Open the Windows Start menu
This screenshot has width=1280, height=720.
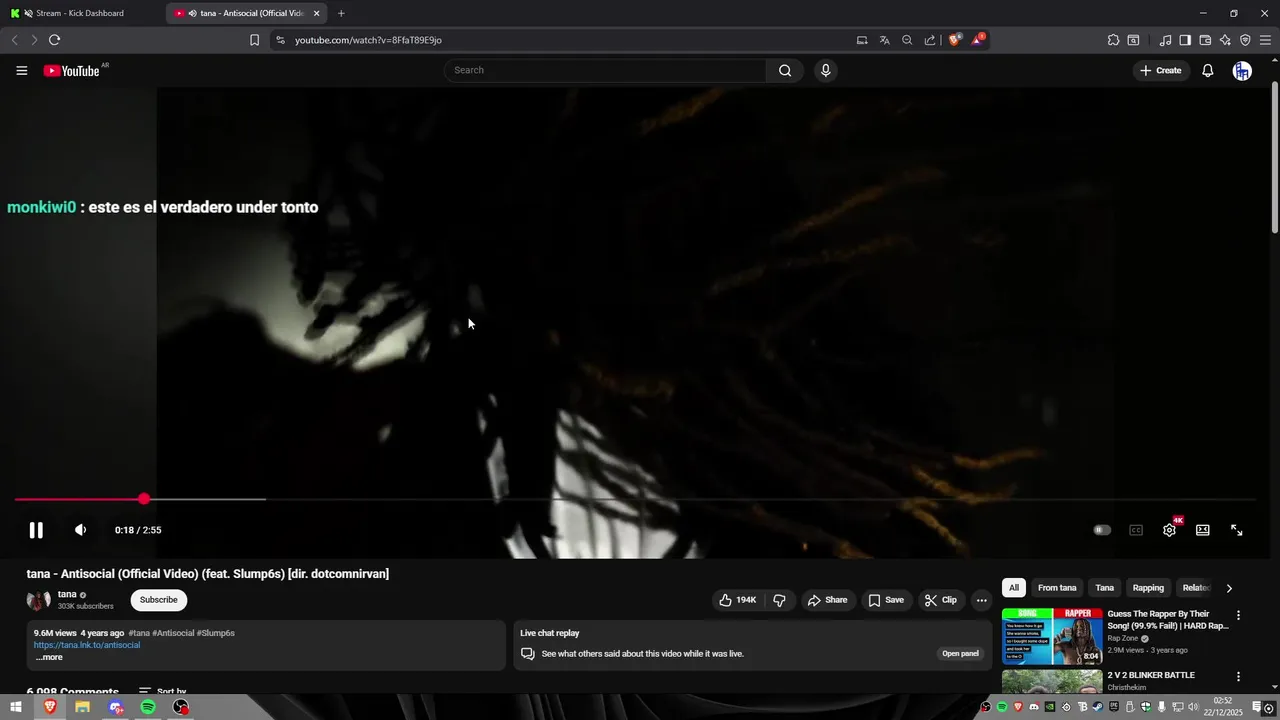tap(16, 707)
